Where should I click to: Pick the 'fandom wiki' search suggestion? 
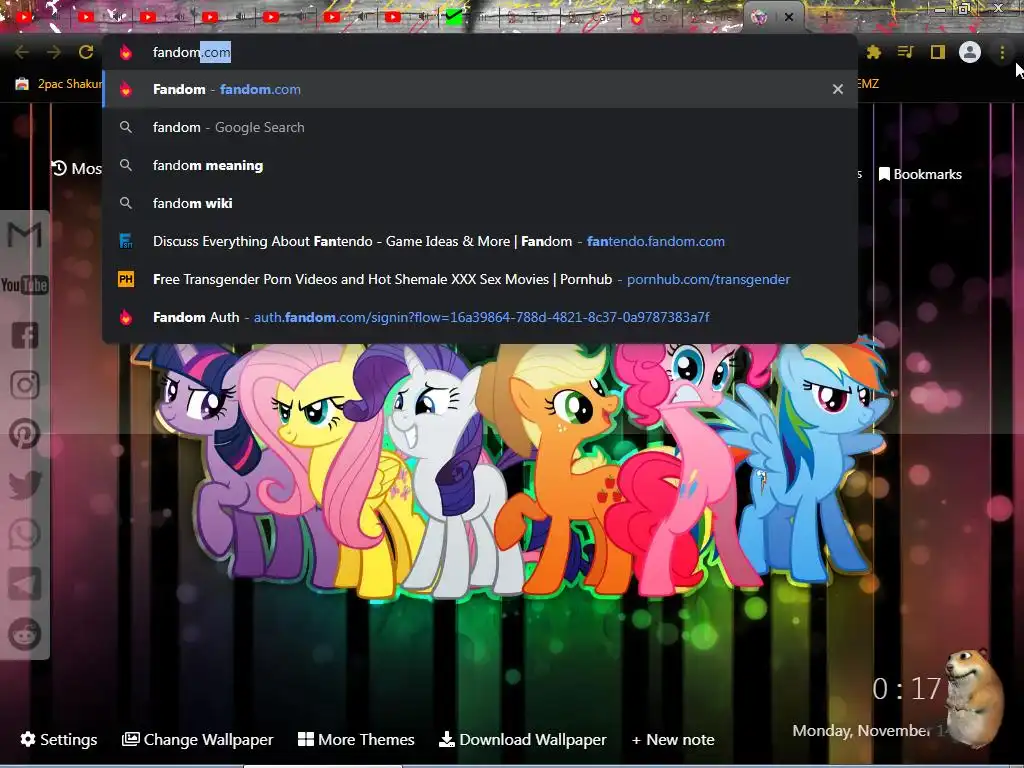click(480, 203)
